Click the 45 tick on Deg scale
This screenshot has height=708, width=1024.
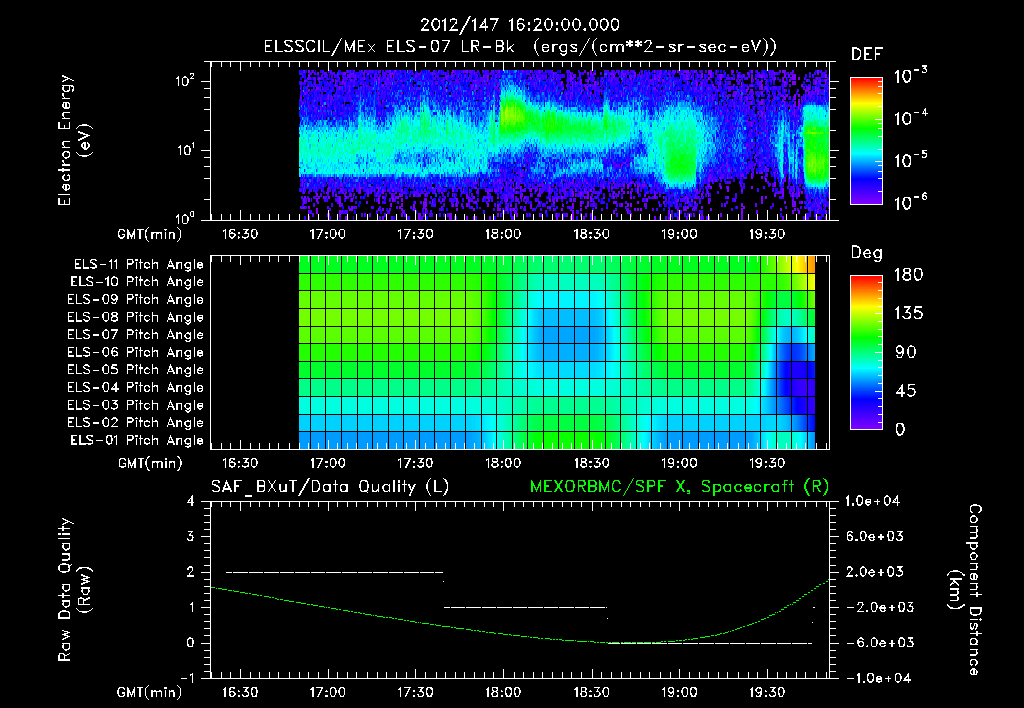click(906, 391)
